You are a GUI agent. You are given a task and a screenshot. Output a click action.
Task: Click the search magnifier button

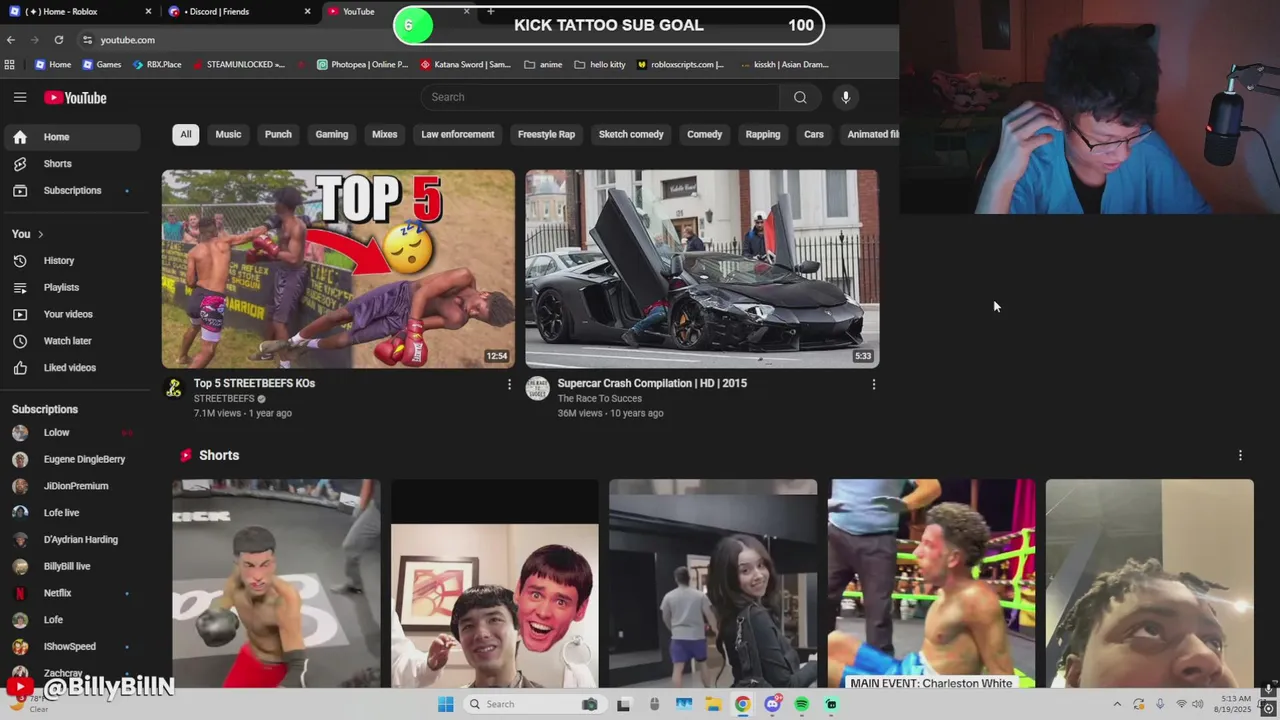(x=800, y=97)
